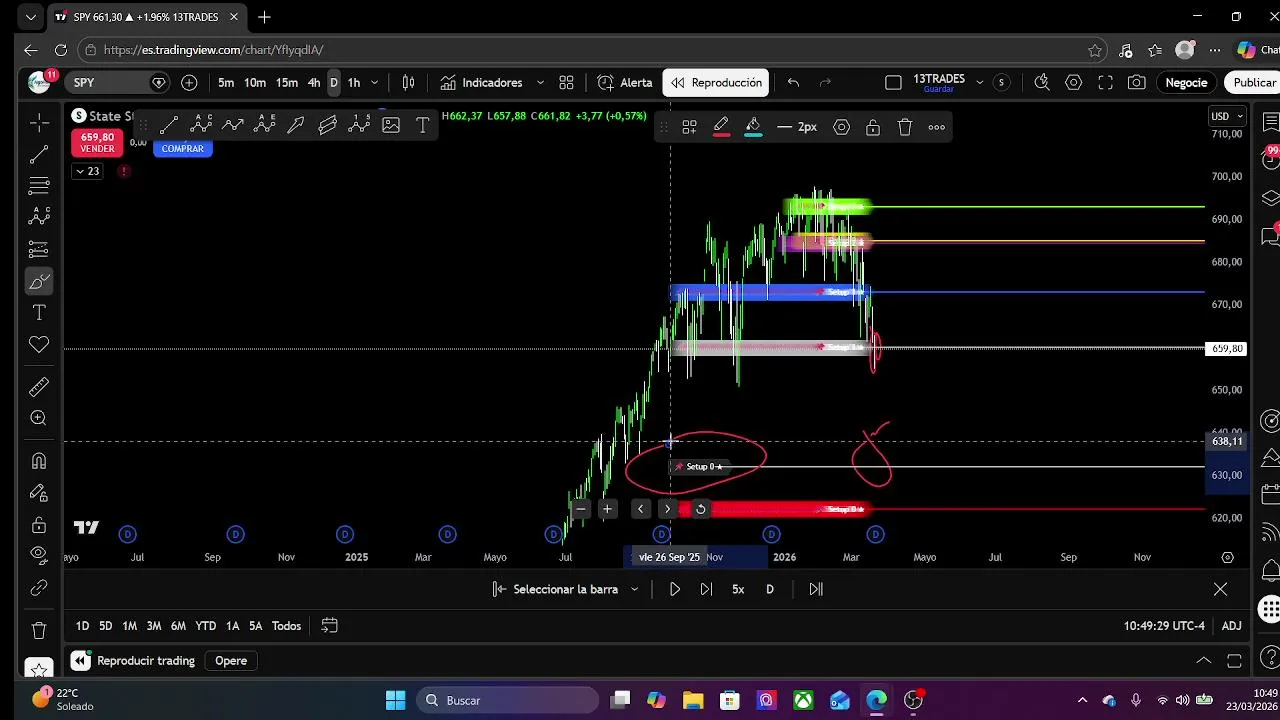Viewport: 1280px width, 720px height.
Task: Toggle ADJ adjusted data
Action: tap(1232, 626)
